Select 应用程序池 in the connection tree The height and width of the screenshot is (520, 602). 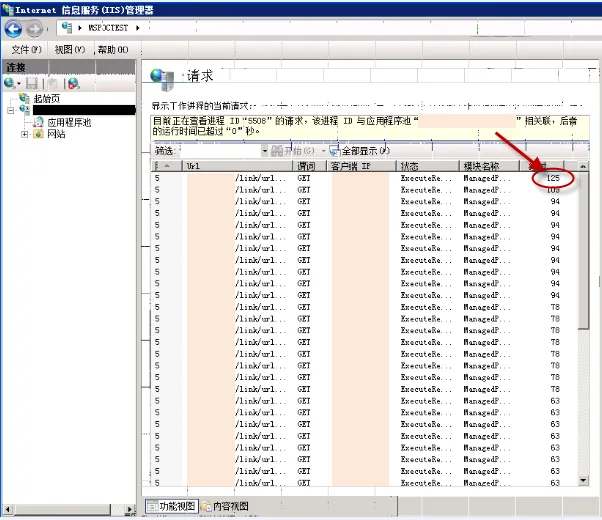[69, 123]
